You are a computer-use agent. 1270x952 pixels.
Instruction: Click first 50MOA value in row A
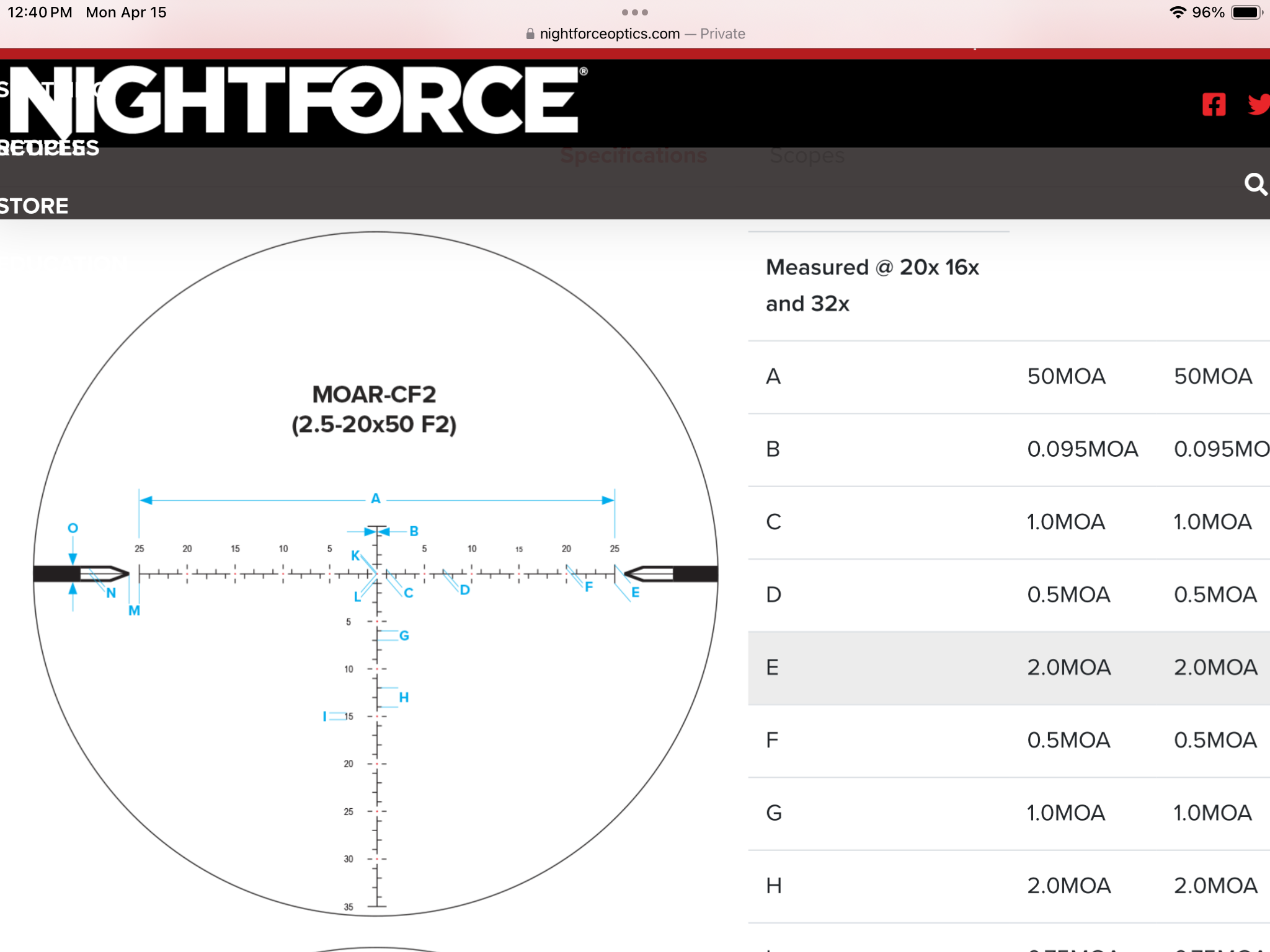click(1066, 376)
